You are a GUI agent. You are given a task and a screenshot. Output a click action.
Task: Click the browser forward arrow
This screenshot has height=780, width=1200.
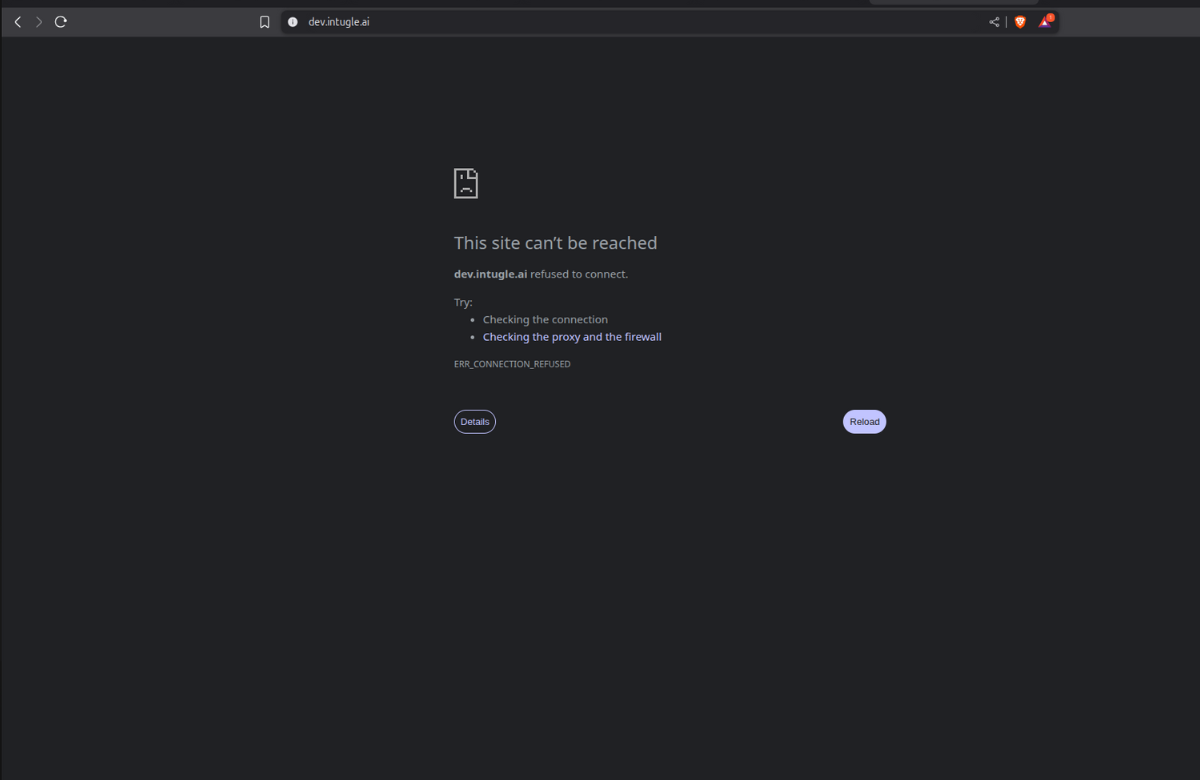pyautogui.click(x=39, y=22)
